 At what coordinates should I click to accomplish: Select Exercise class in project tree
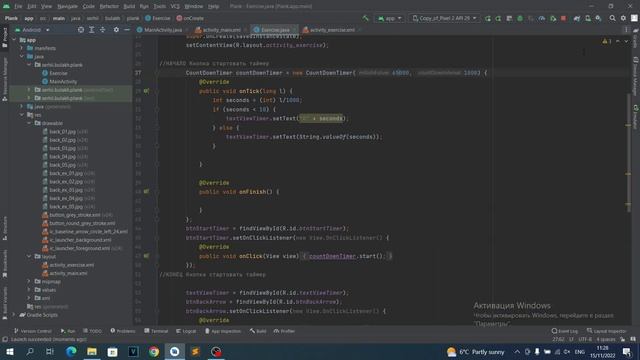click(58, 73)
